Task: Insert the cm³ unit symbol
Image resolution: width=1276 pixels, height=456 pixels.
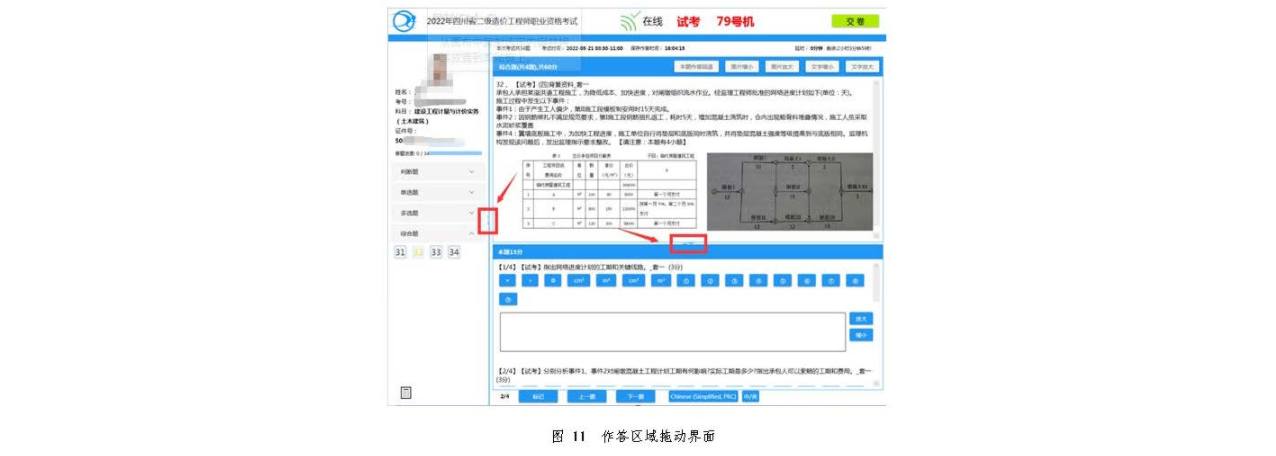Action: pyautogui.click(x=634, y=281)
